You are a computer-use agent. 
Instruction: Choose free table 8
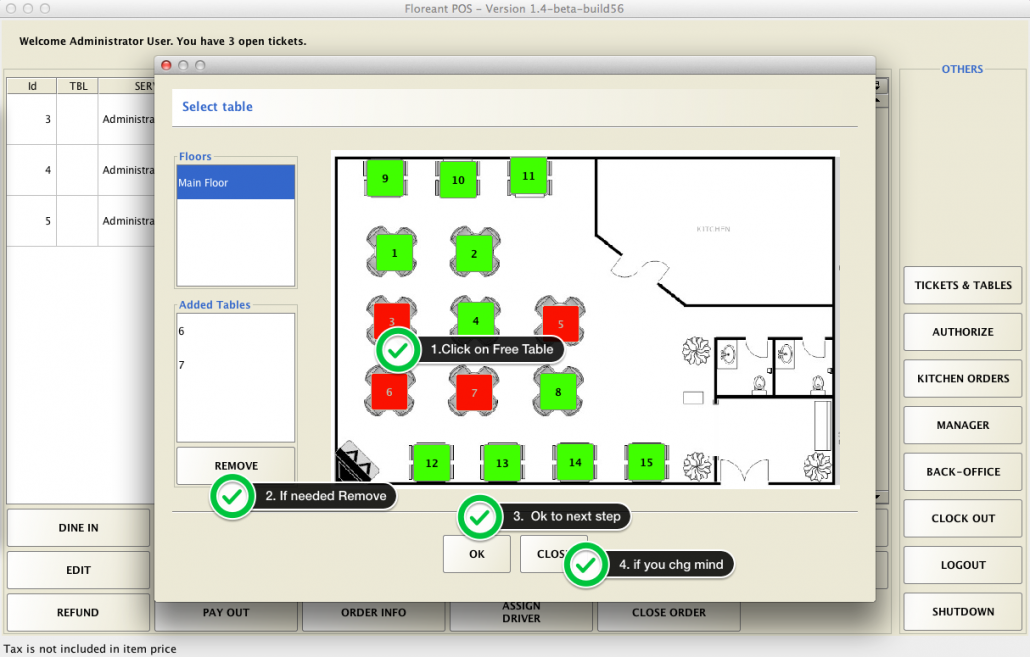(558, 392)
